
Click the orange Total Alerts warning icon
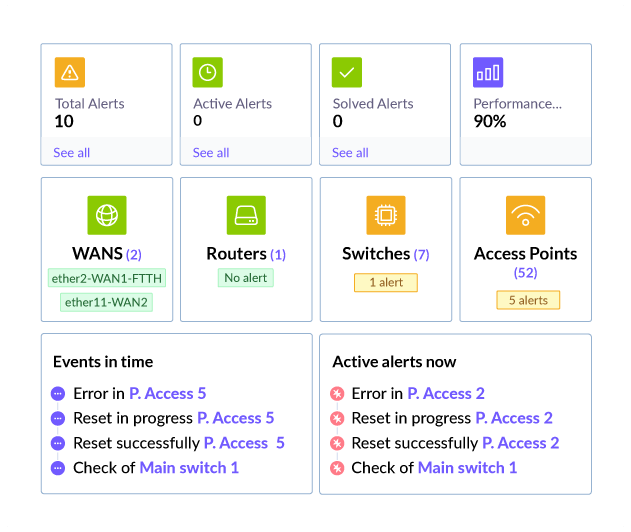coord(70,72)
